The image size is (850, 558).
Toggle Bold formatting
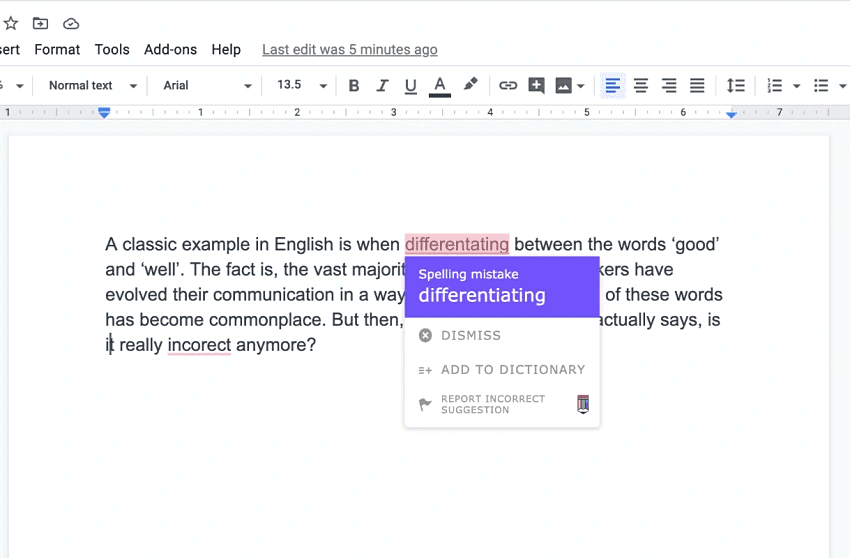coord(354,86)
